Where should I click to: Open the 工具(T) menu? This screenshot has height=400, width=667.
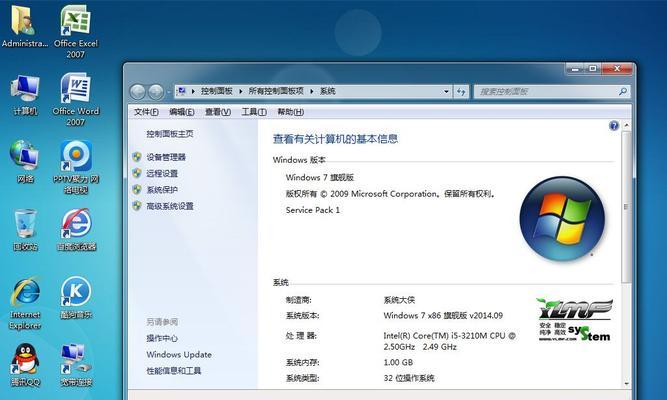pos(254,112)
